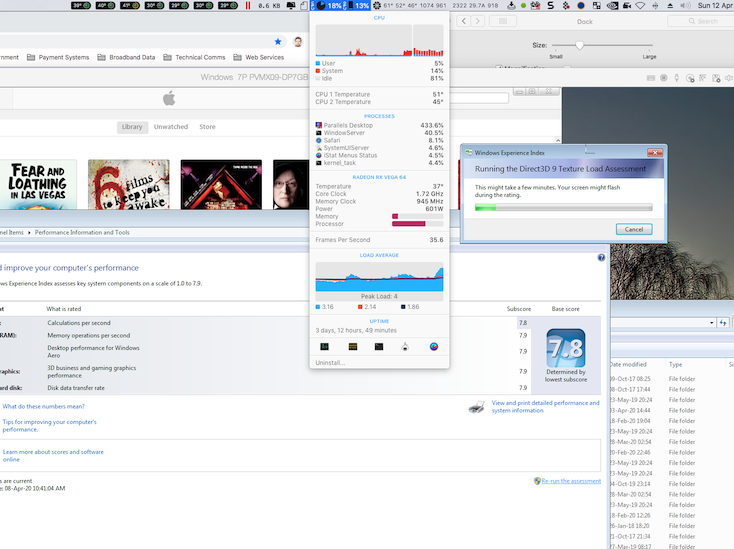
Task: Switch to the Unwatched tab
Action: tap(170, 127)
